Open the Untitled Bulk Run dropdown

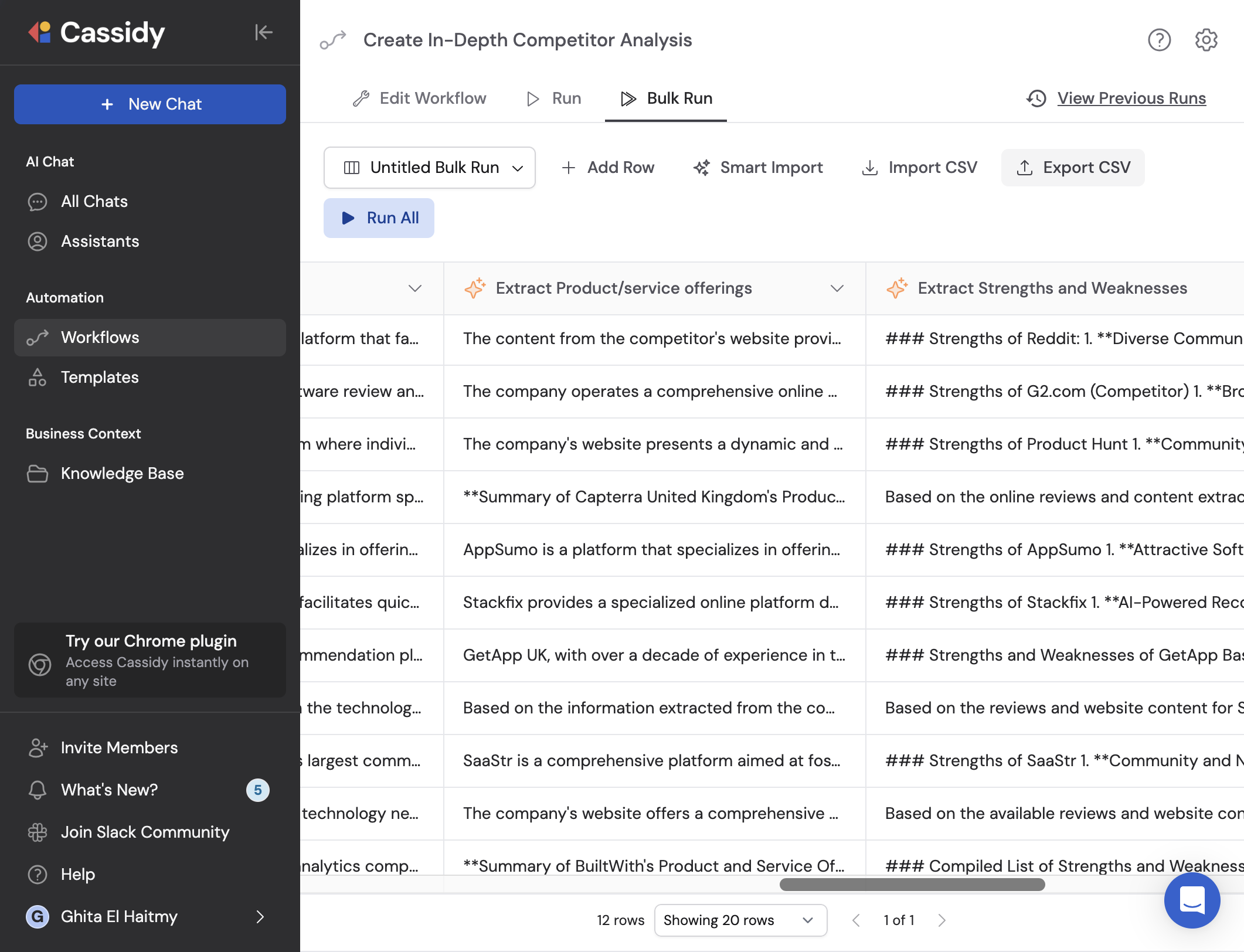pos(430,168)
